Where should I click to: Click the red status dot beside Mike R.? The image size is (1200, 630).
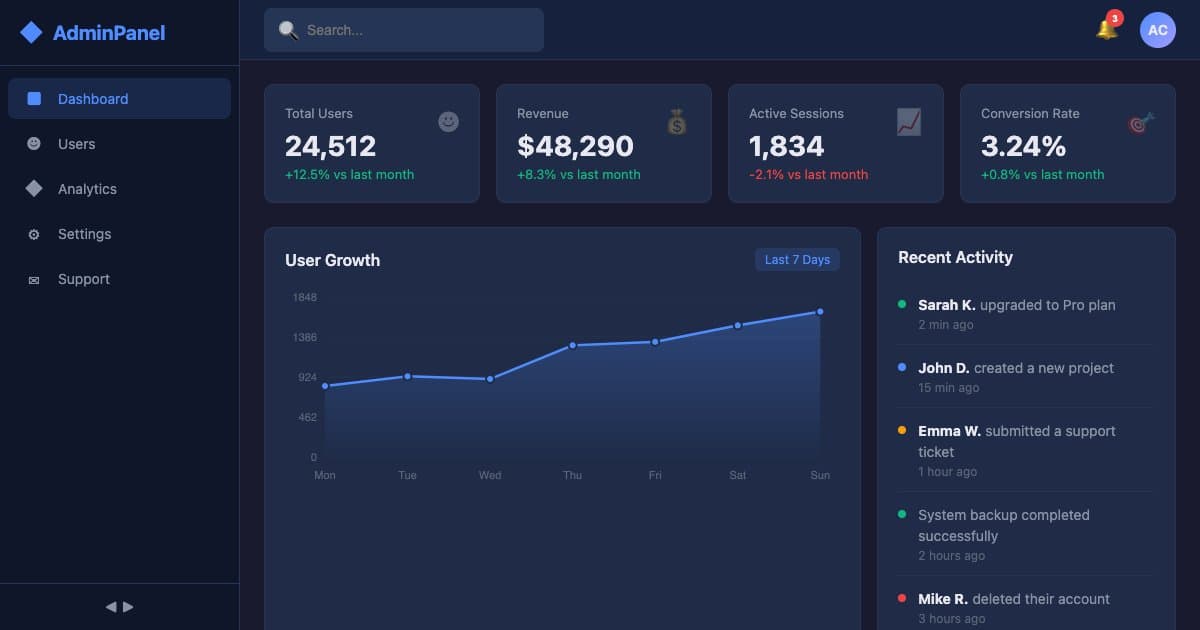(902, 598)
